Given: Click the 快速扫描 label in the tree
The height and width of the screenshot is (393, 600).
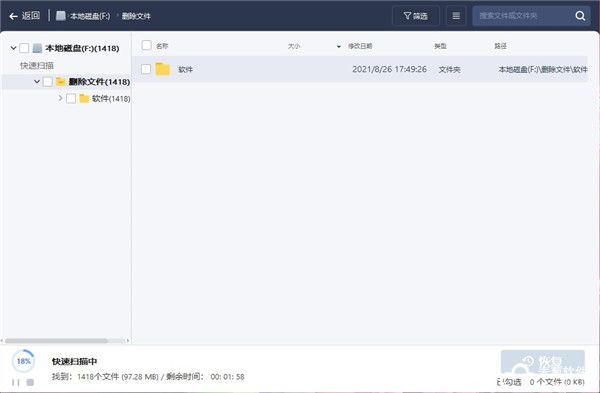Looking at the screenshot, I should 37,65.
